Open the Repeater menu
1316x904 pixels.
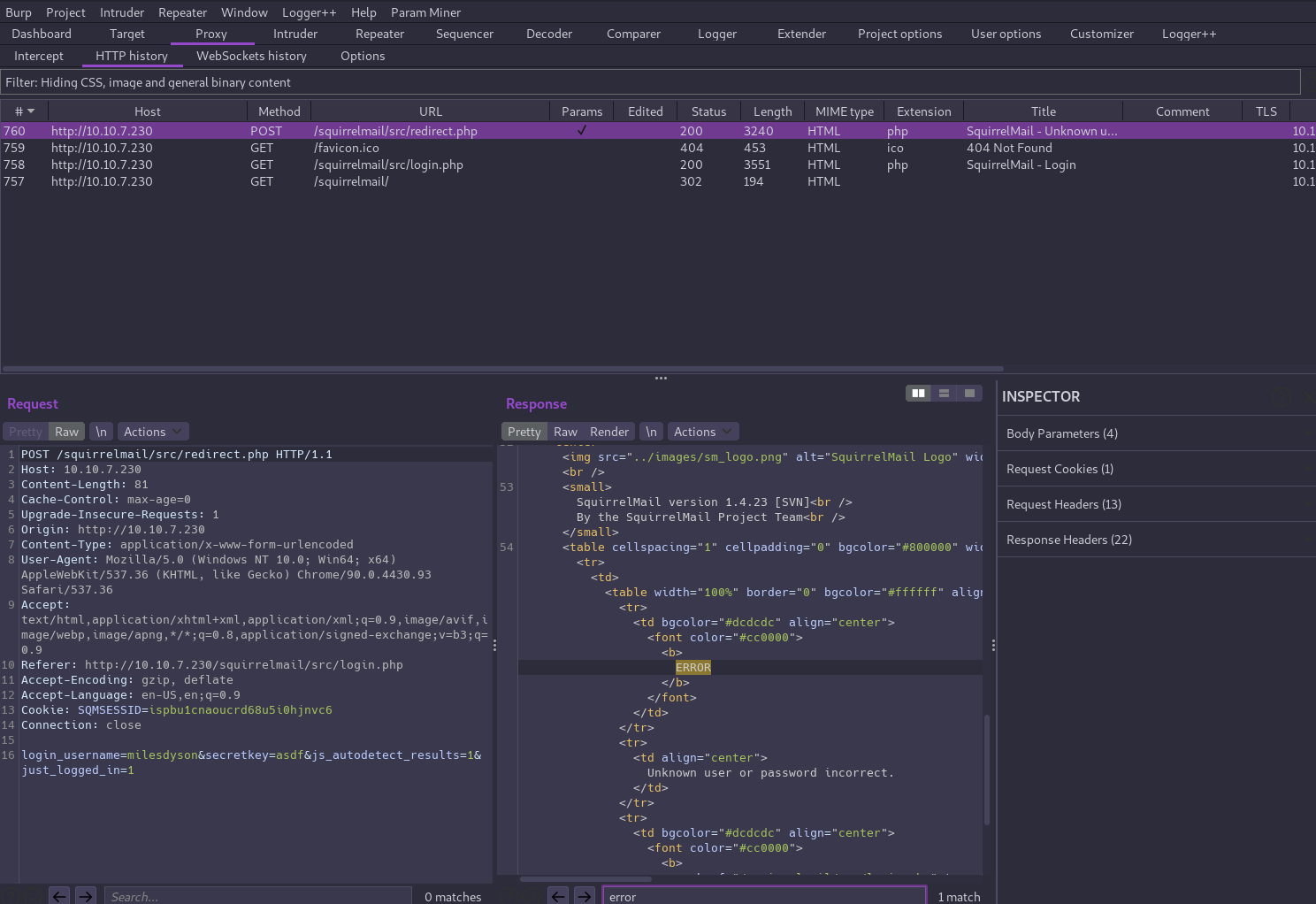click(182, 12)
